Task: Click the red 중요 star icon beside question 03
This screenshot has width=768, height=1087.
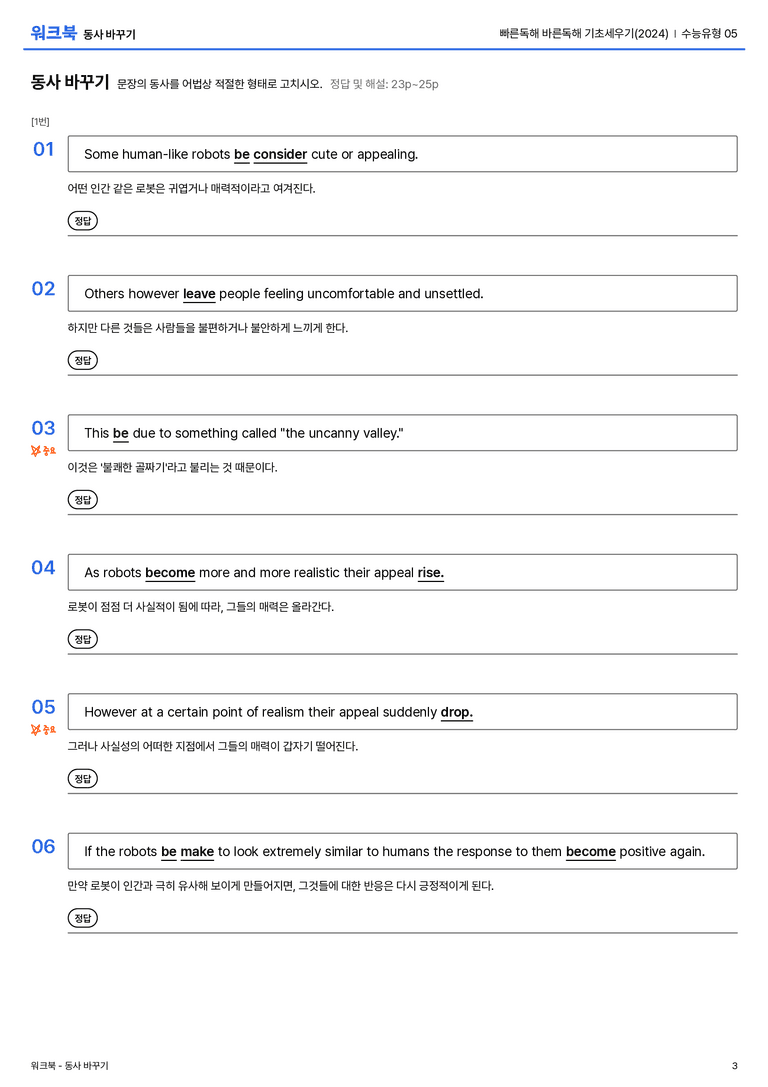Action: (x=43, y=451)
